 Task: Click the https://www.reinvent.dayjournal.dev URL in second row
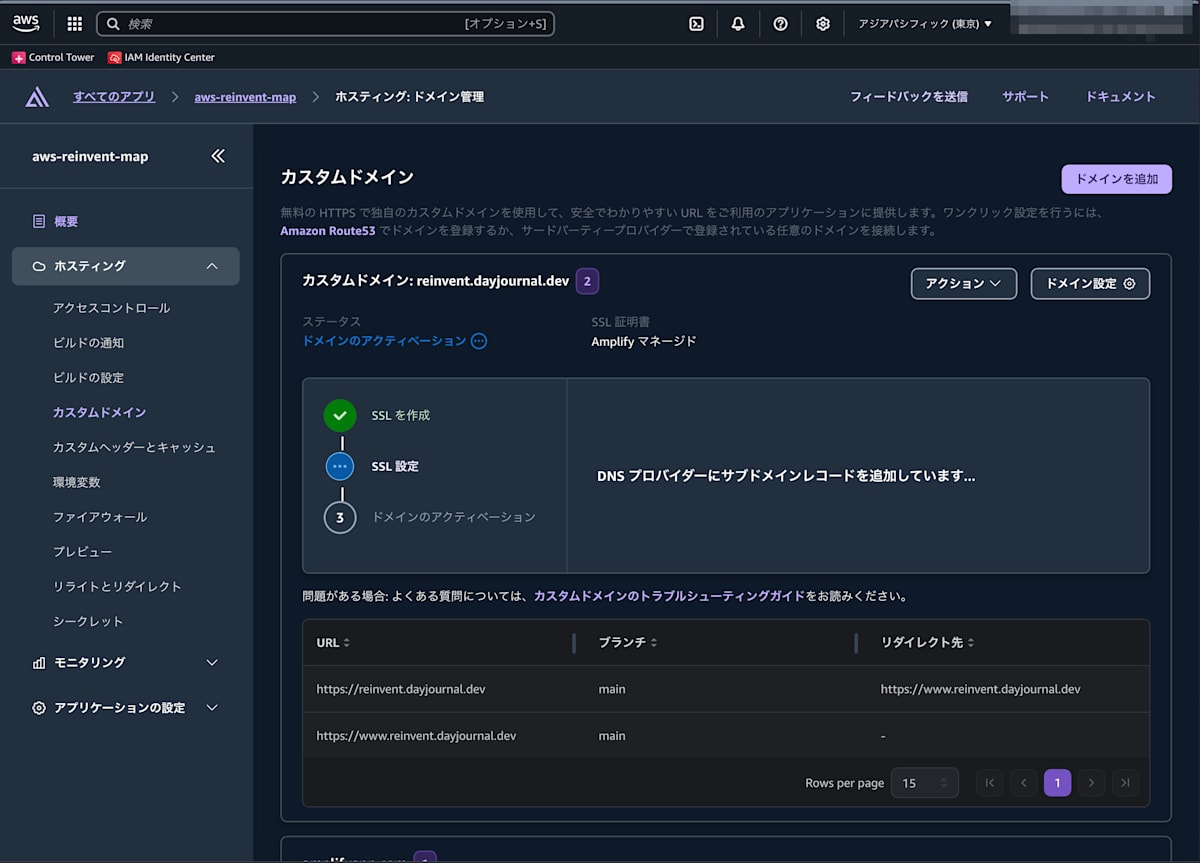[416, 736]
